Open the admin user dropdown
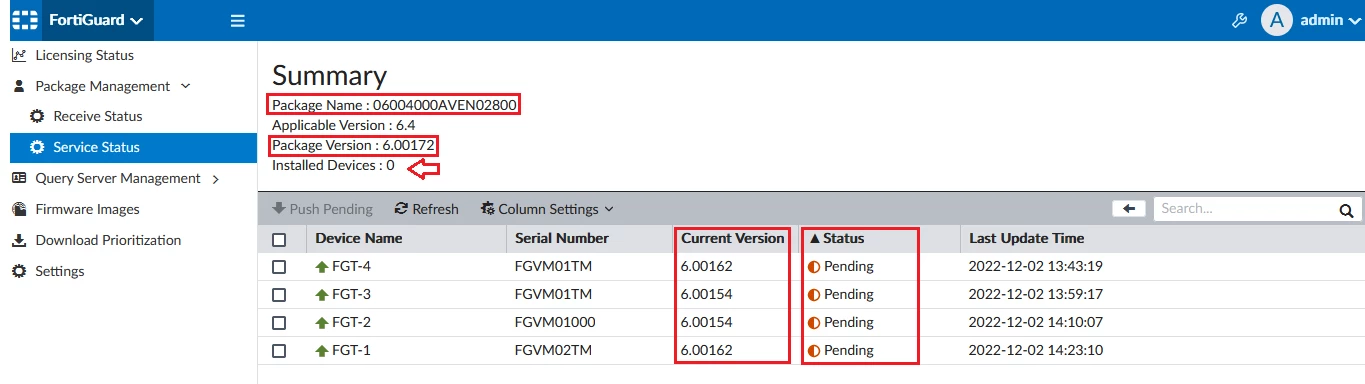1365x384 pixels. pyautogui.click(x=1330, y=20)
